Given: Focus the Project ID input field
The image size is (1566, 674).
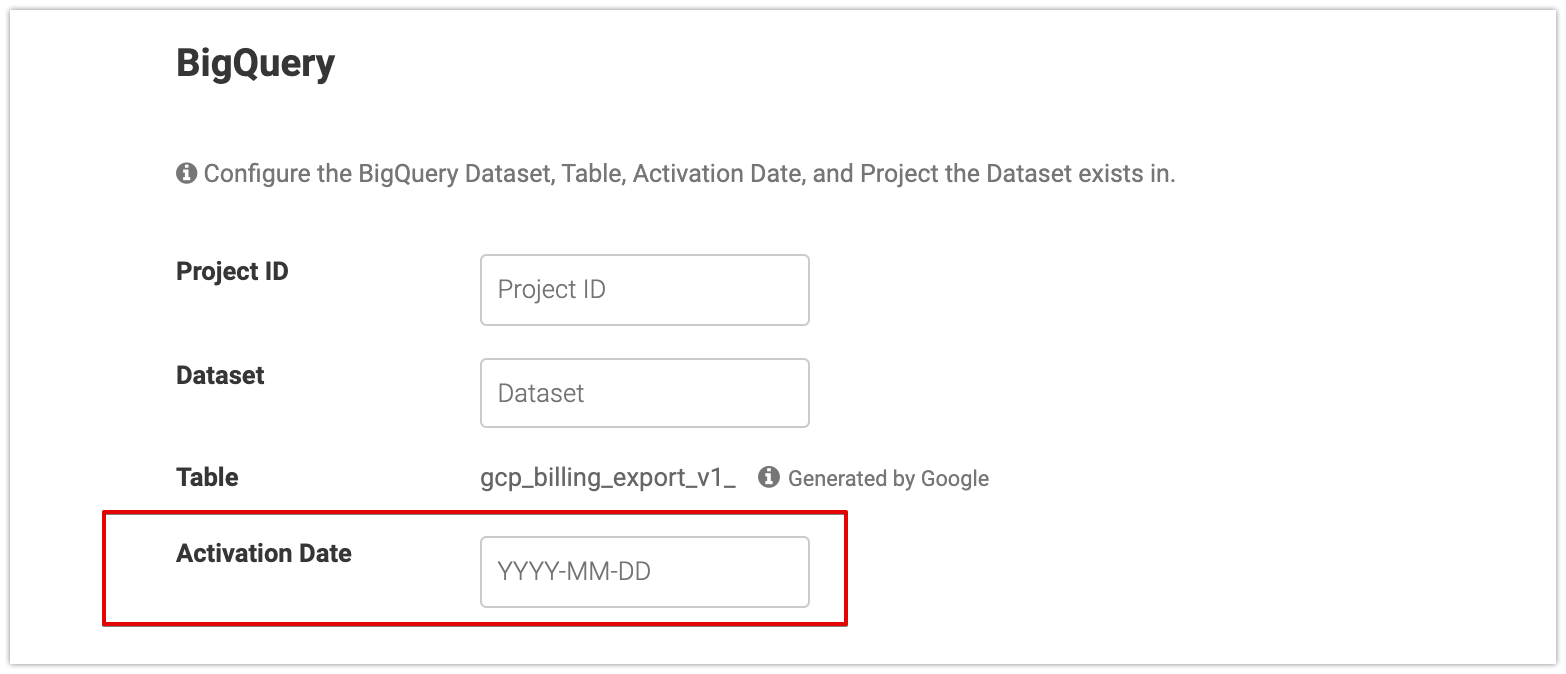Looking at the screenshot, I should 644,290.
